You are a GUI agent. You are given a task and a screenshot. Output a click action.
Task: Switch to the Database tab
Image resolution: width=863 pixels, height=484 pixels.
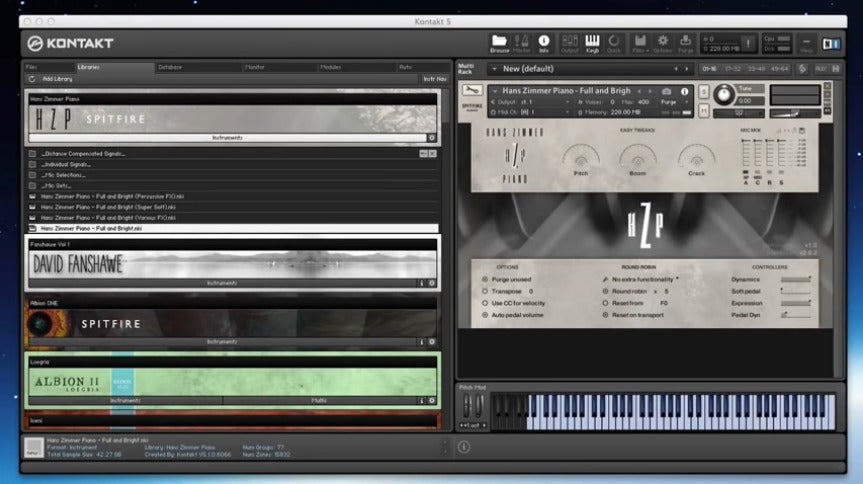coord(170,67)
